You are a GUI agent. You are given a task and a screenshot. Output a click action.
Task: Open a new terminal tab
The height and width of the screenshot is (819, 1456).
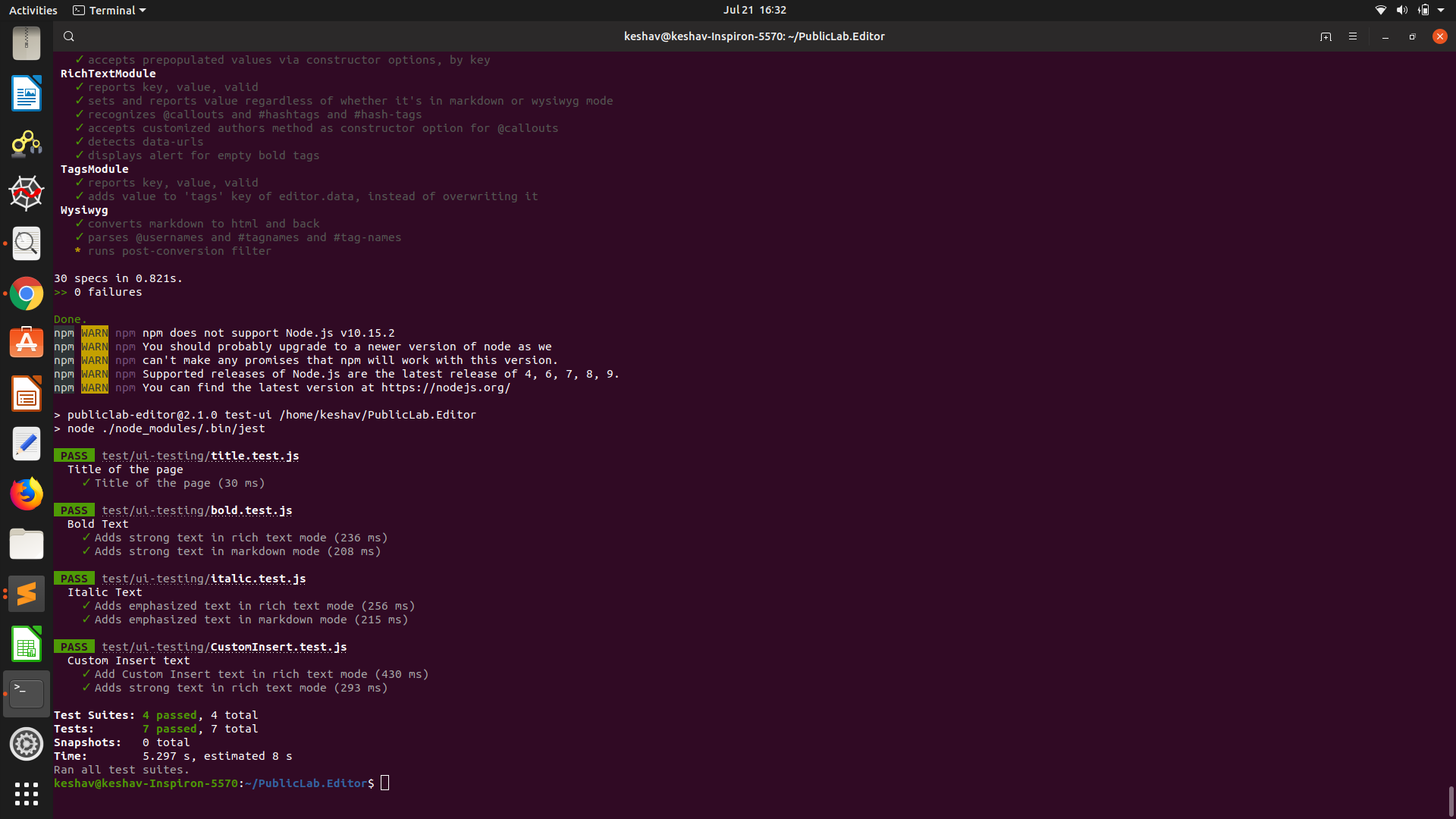(x=1326, y=36)
